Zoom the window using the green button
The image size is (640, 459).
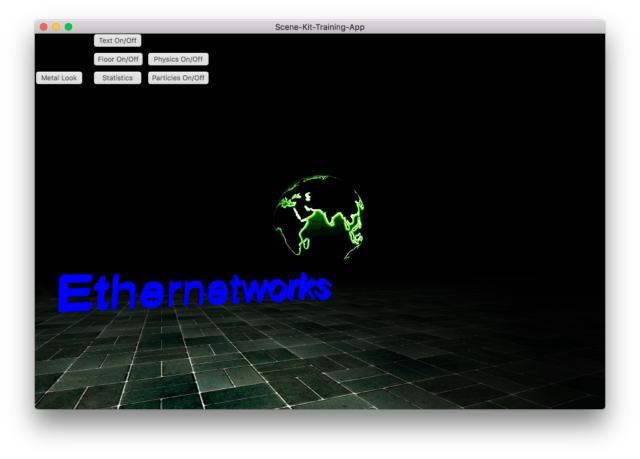point(69,27)
